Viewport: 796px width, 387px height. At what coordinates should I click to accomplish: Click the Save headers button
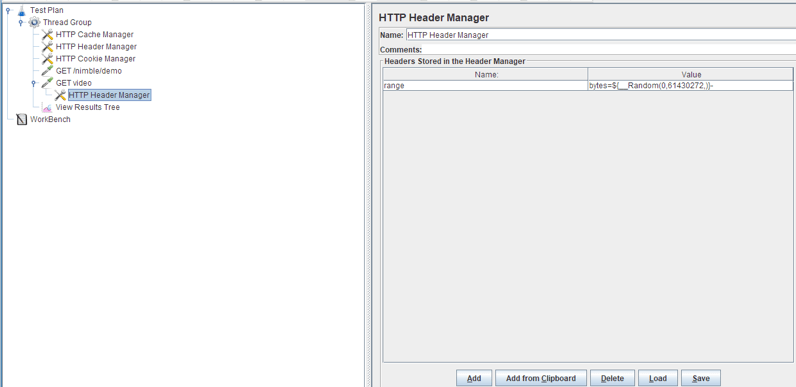(701, 378)
